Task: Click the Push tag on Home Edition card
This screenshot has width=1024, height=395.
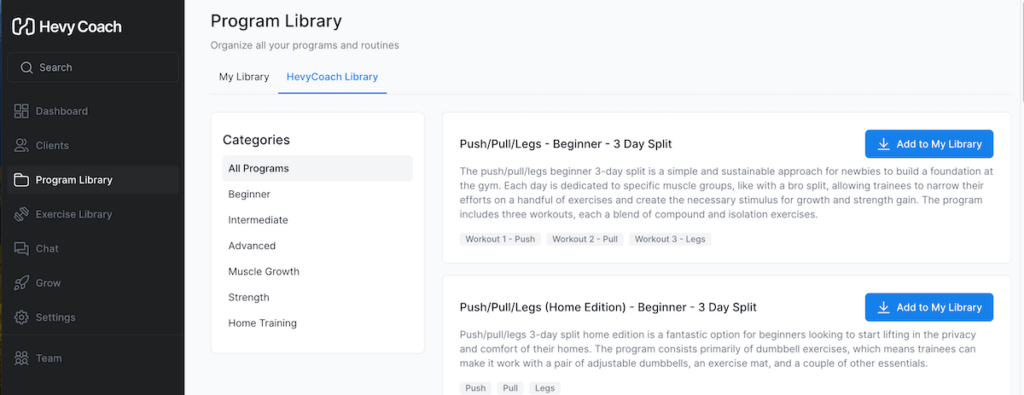Action: tap(475, 388)
